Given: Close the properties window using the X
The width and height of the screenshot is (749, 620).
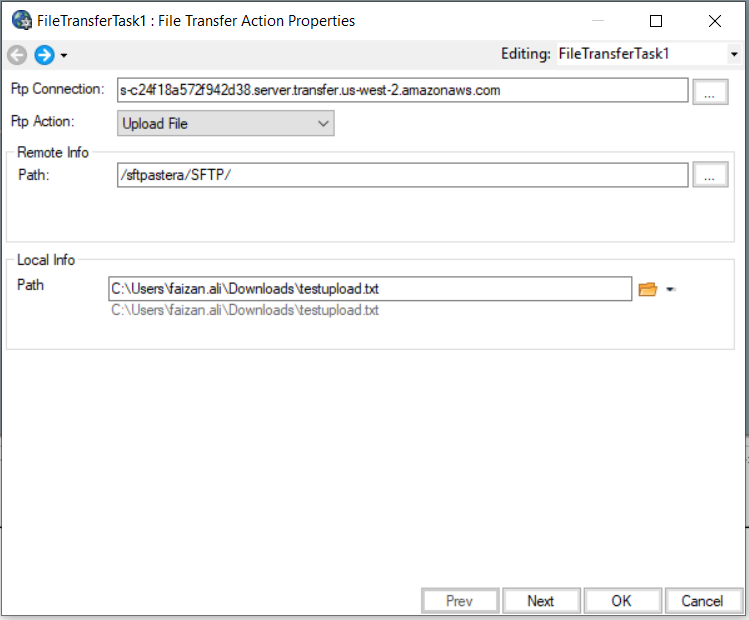Looking at the screenshot, I should click(715, 20).
